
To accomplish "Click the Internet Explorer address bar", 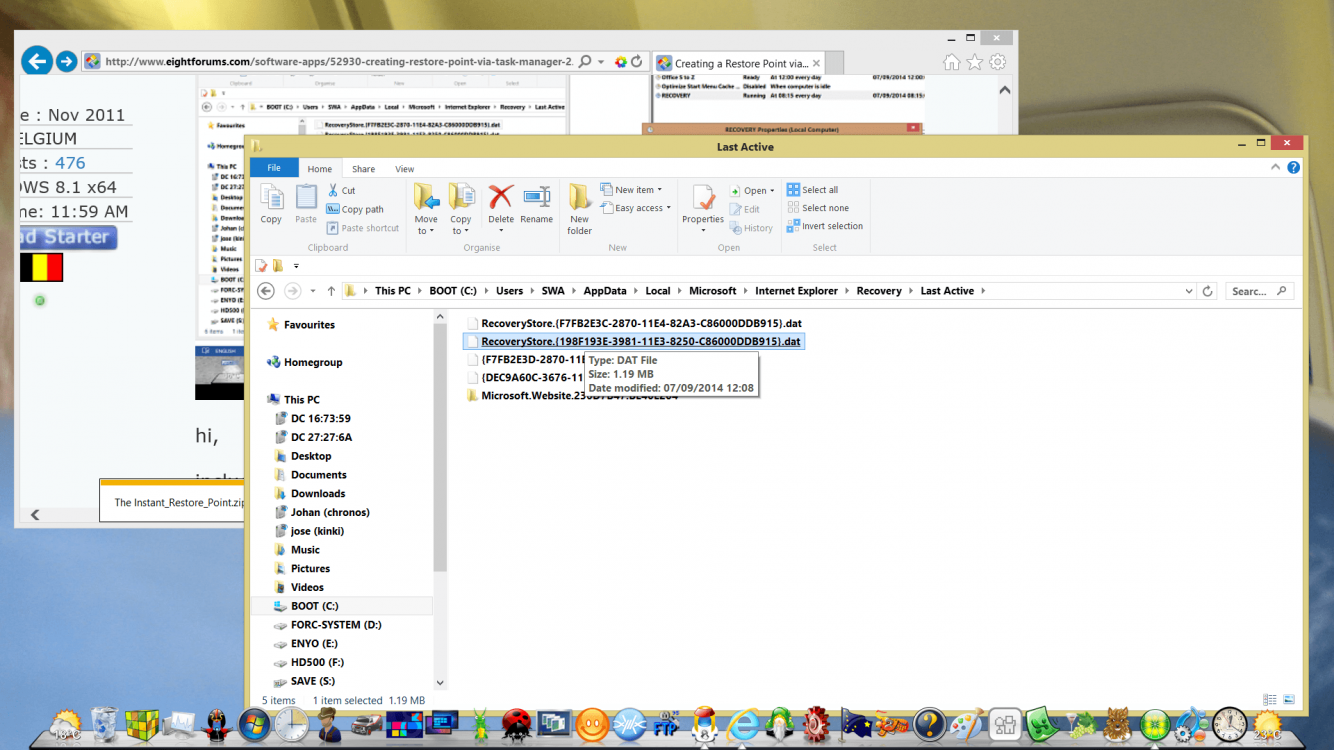I will pyautogui.click(x=339, y=61).
